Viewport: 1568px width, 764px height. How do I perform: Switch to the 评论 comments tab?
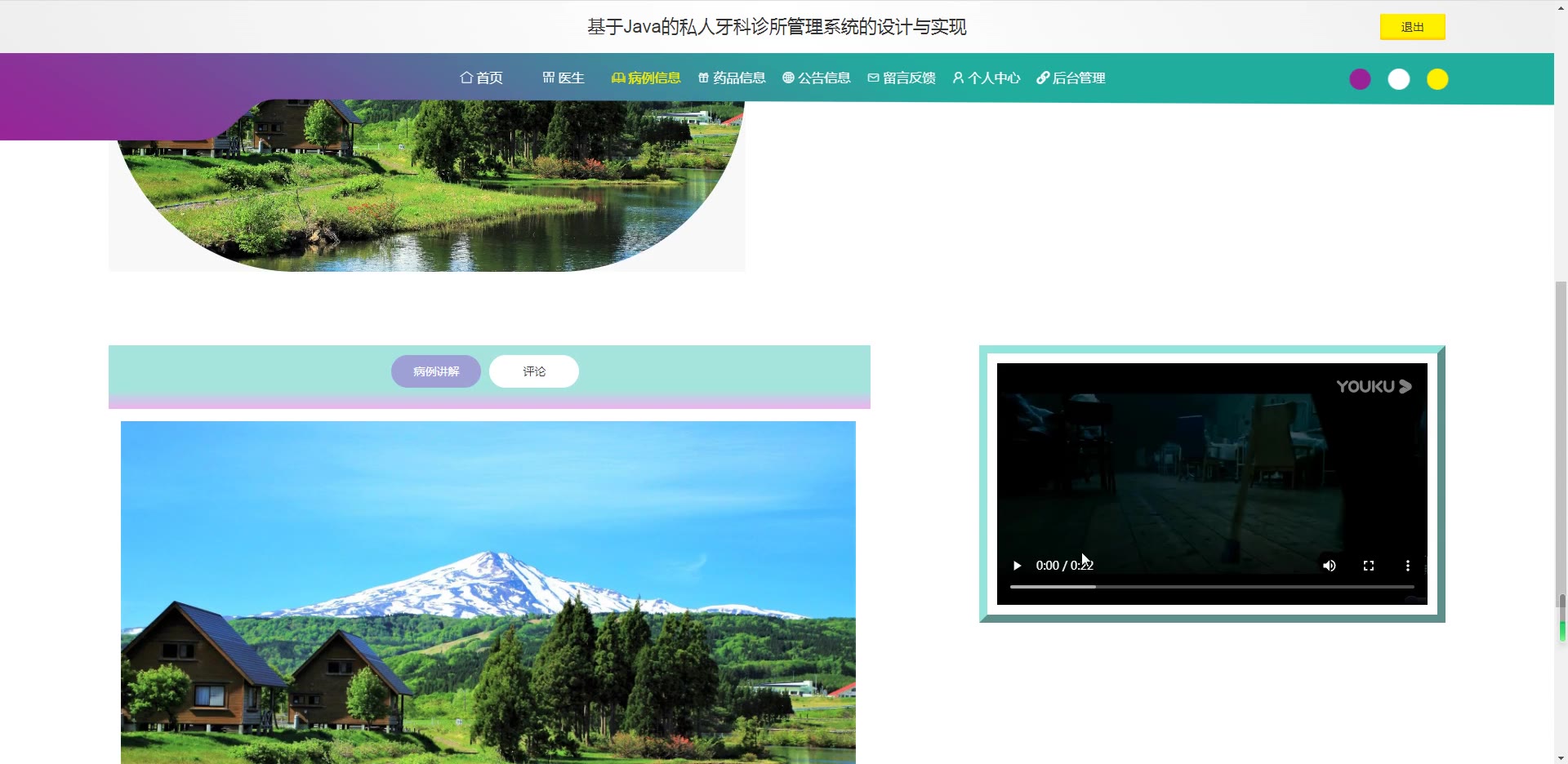pyautogui.click(x=534, y=371)
